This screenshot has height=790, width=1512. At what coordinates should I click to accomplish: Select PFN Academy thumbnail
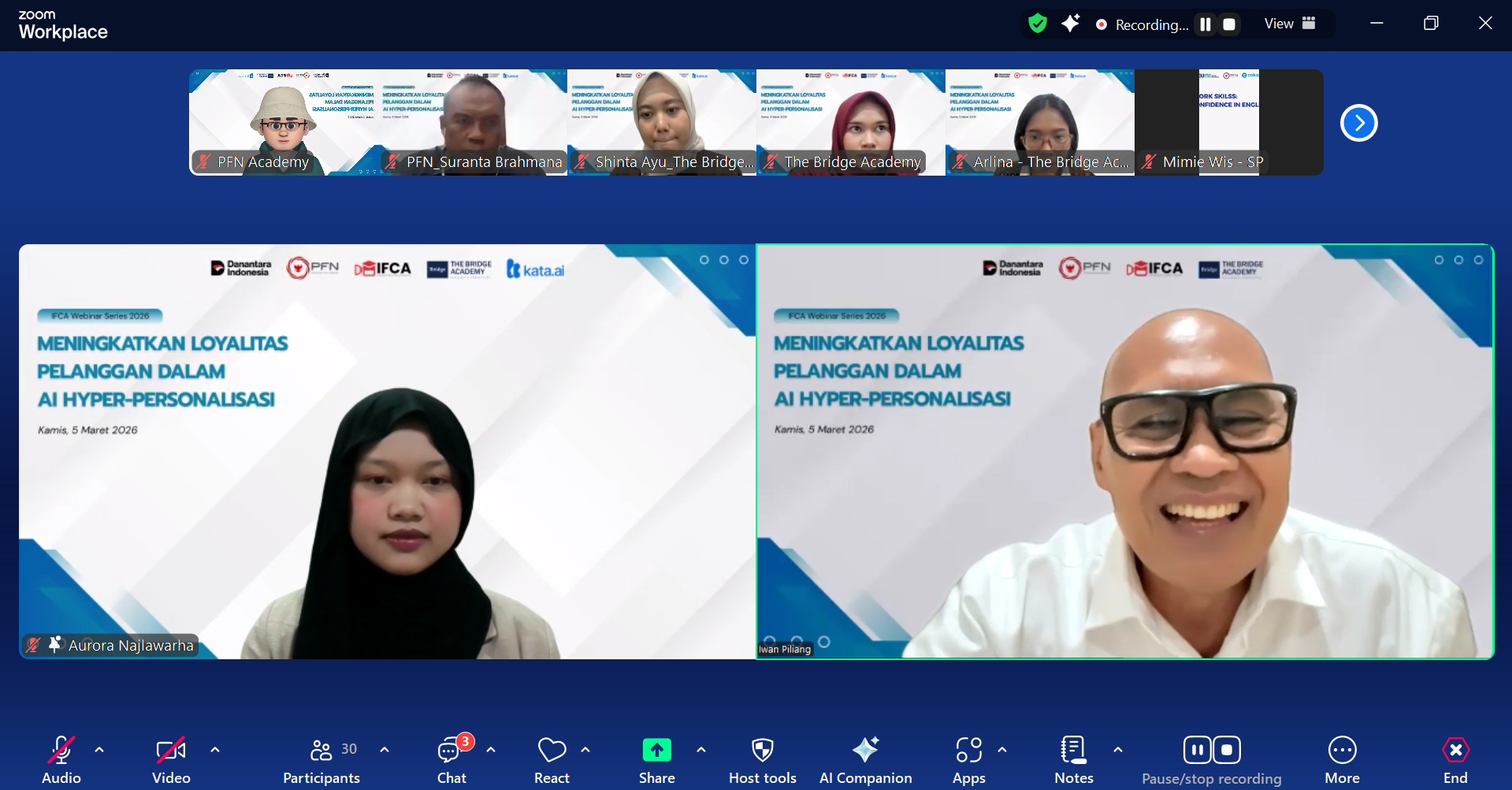tap(284, 122)
